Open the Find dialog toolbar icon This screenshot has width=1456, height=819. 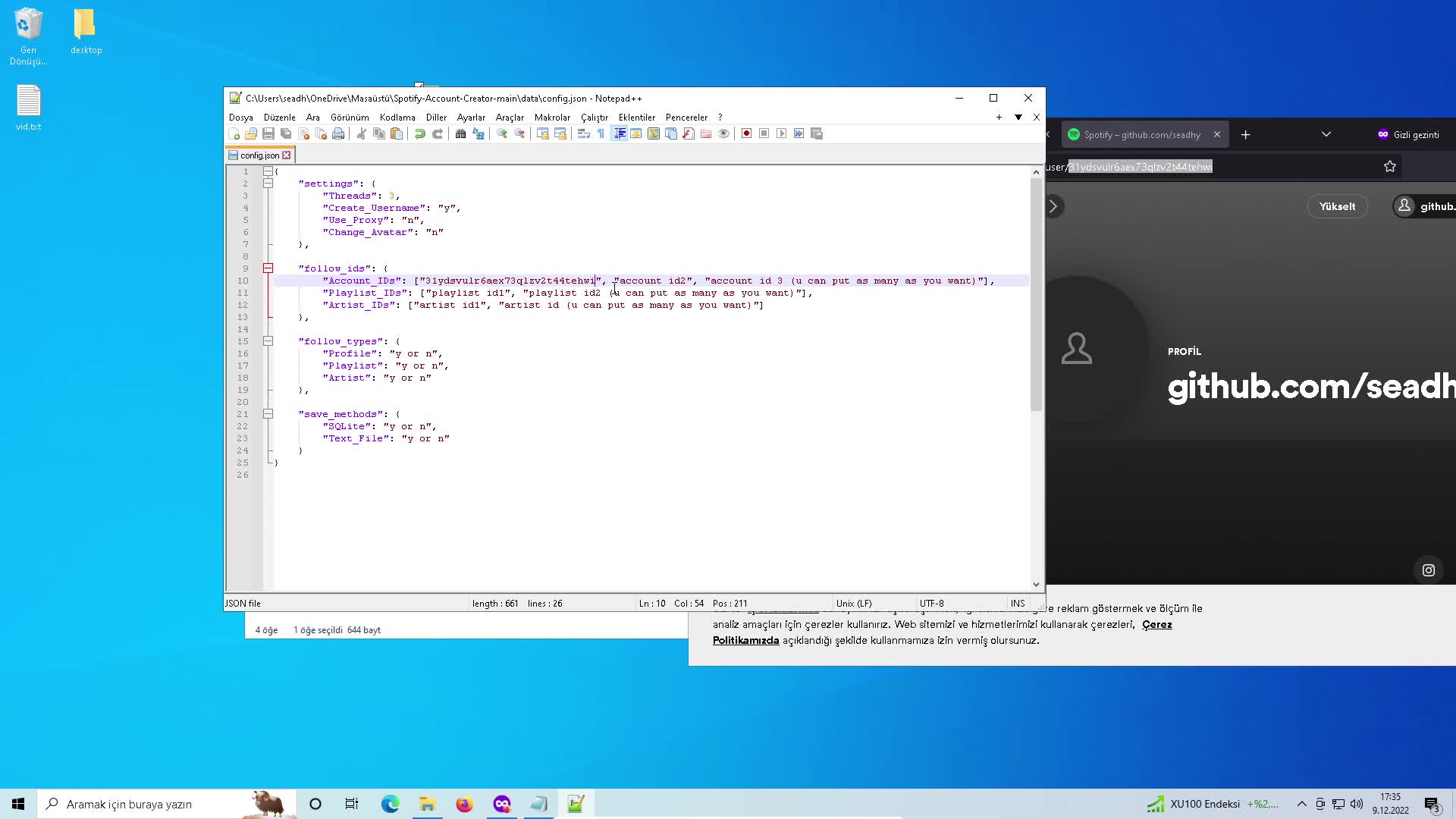click(461, 133)
